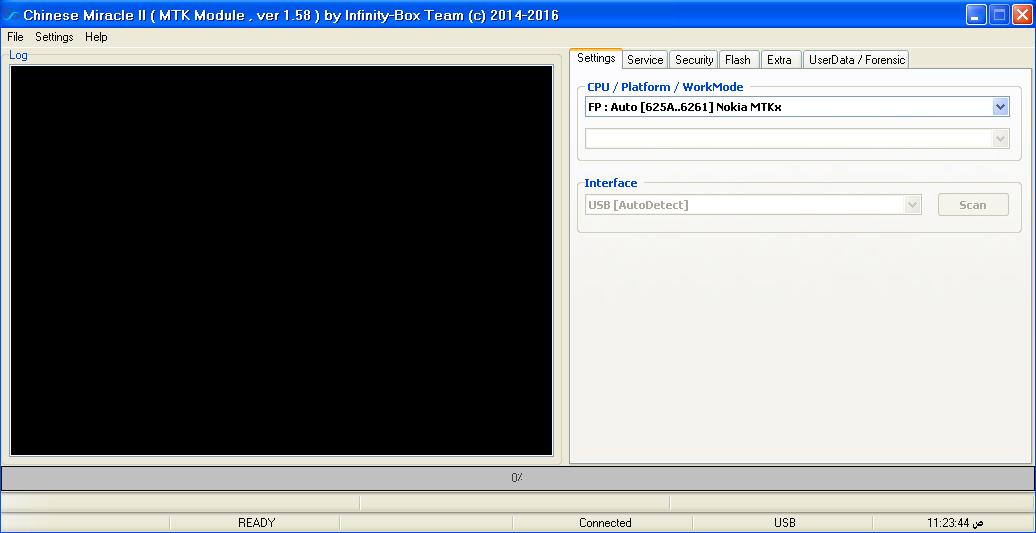1036x533 pixels.
Task: Click the CPU / Platform / WorkMode label
Action: [665, 87]
